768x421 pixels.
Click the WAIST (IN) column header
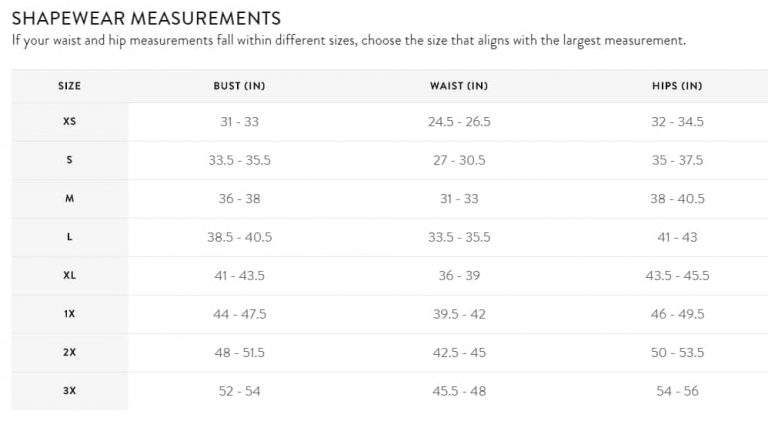point(459,86)
